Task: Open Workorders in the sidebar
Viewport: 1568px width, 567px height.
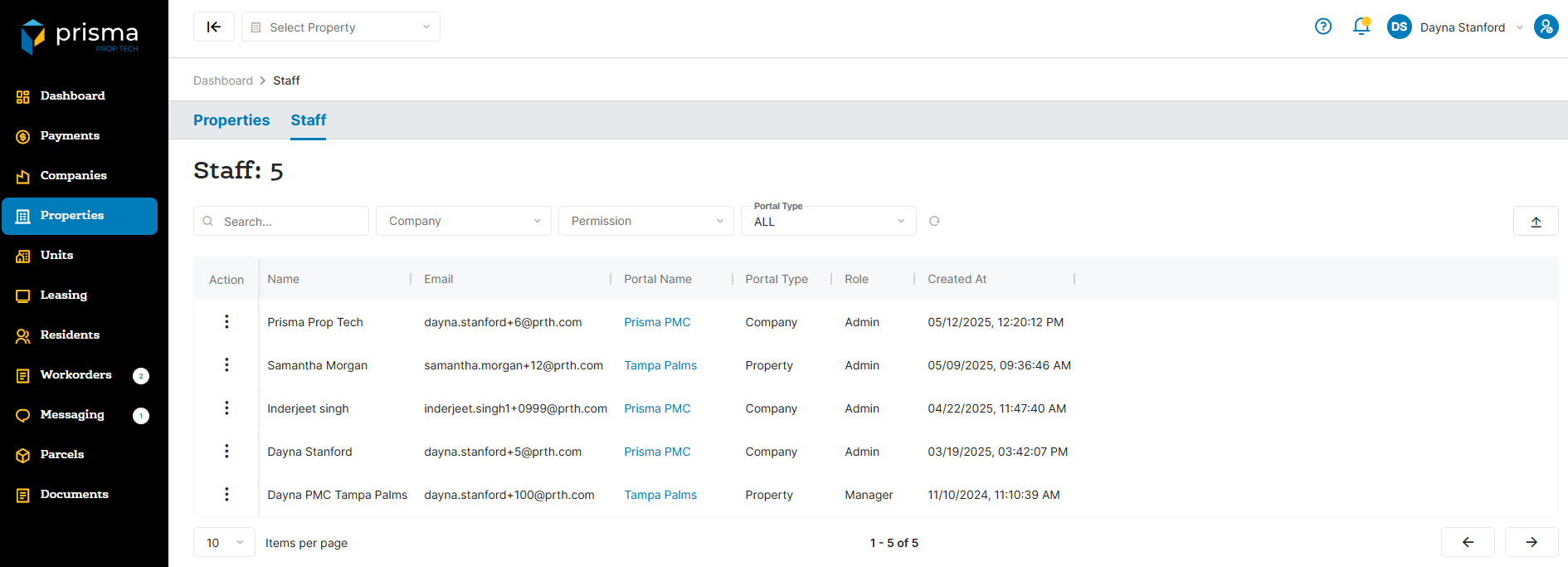Action: 75,375
